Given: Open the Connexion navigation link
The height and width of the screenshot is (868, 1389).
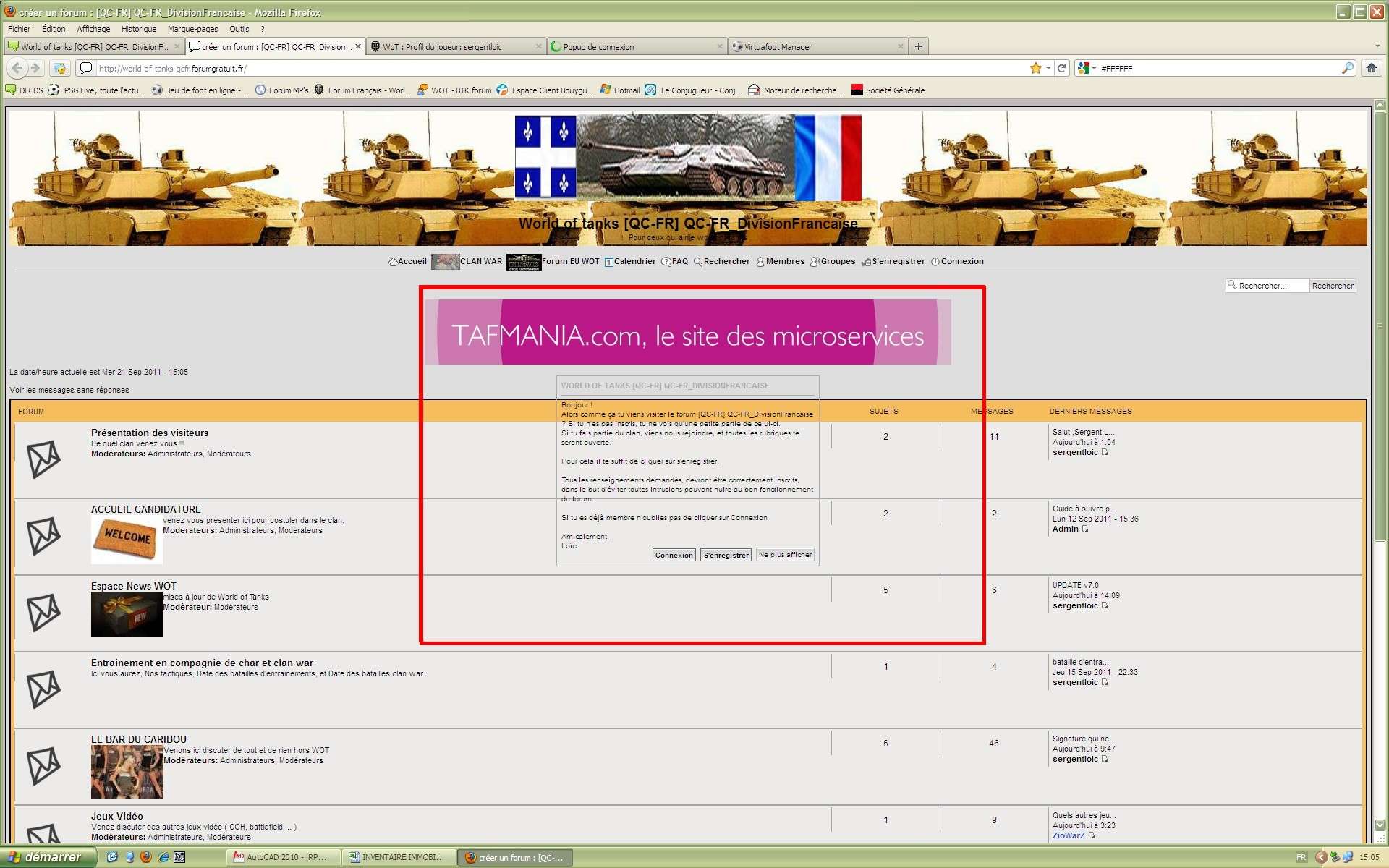Looking at the screenshot, I should [x=957, y=262].
